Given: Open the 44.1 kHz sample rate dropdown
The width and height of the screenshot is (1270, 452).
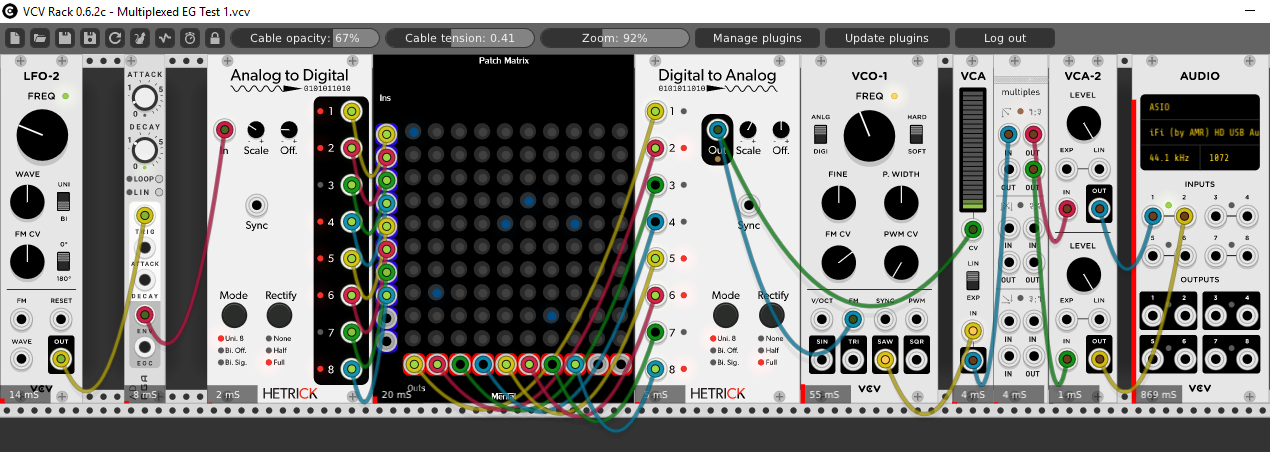Looking at the screenshot, I should pyautogui.click(x=1173, y=158).
